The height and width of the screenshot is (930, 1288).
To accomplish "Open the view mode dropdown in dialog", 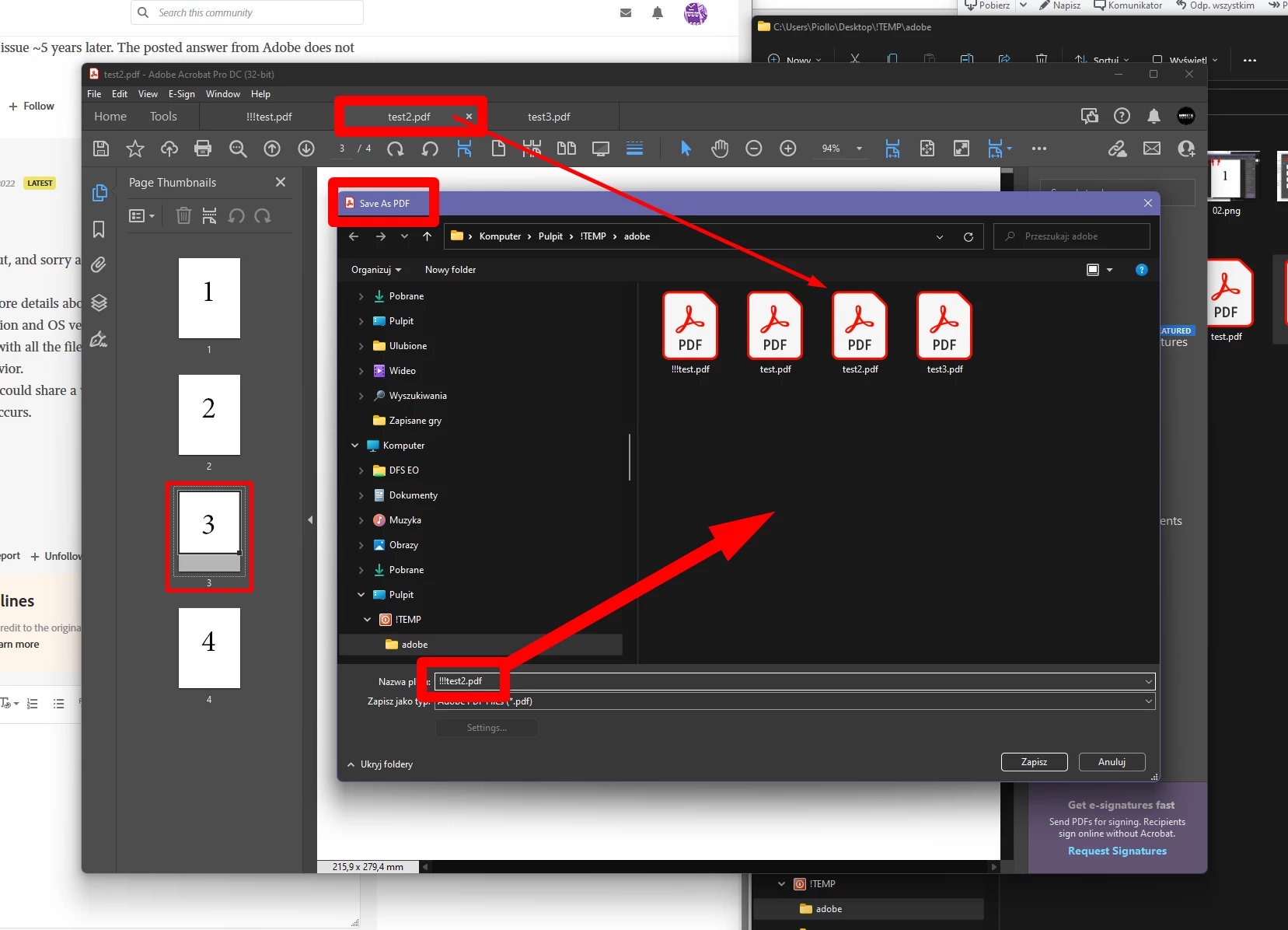I will click(1109, 270).
